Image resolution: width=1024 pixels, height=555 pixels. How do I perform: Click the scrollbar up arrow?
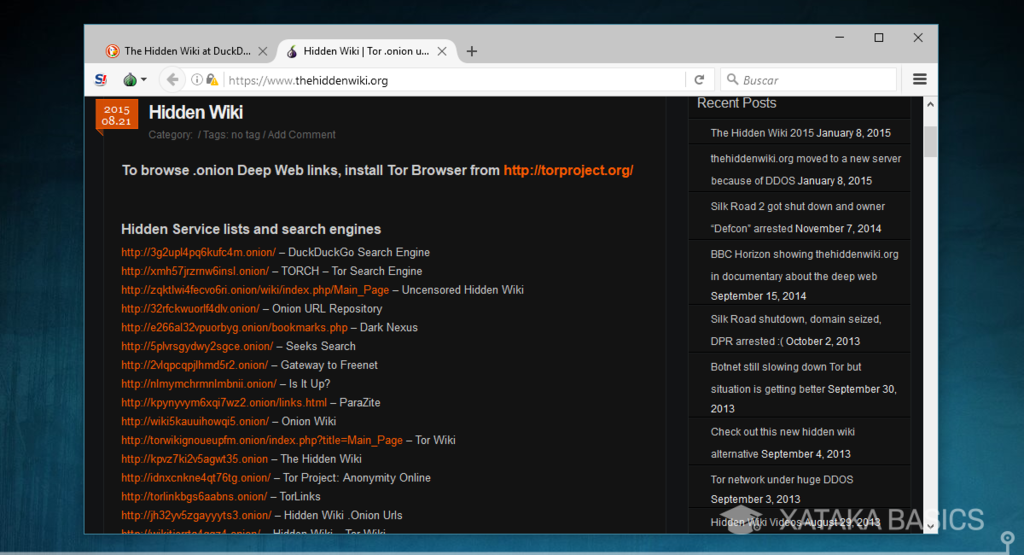pos(931,104)
